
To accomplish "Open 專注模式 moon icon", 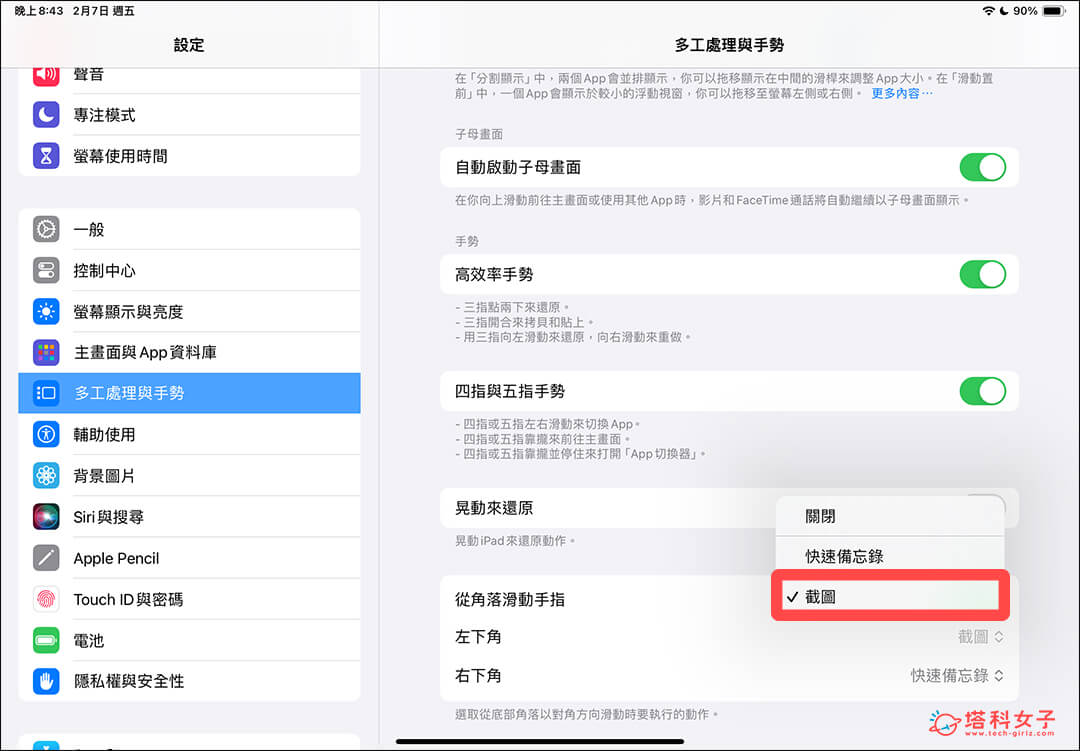I will click(x=46, y=114).
